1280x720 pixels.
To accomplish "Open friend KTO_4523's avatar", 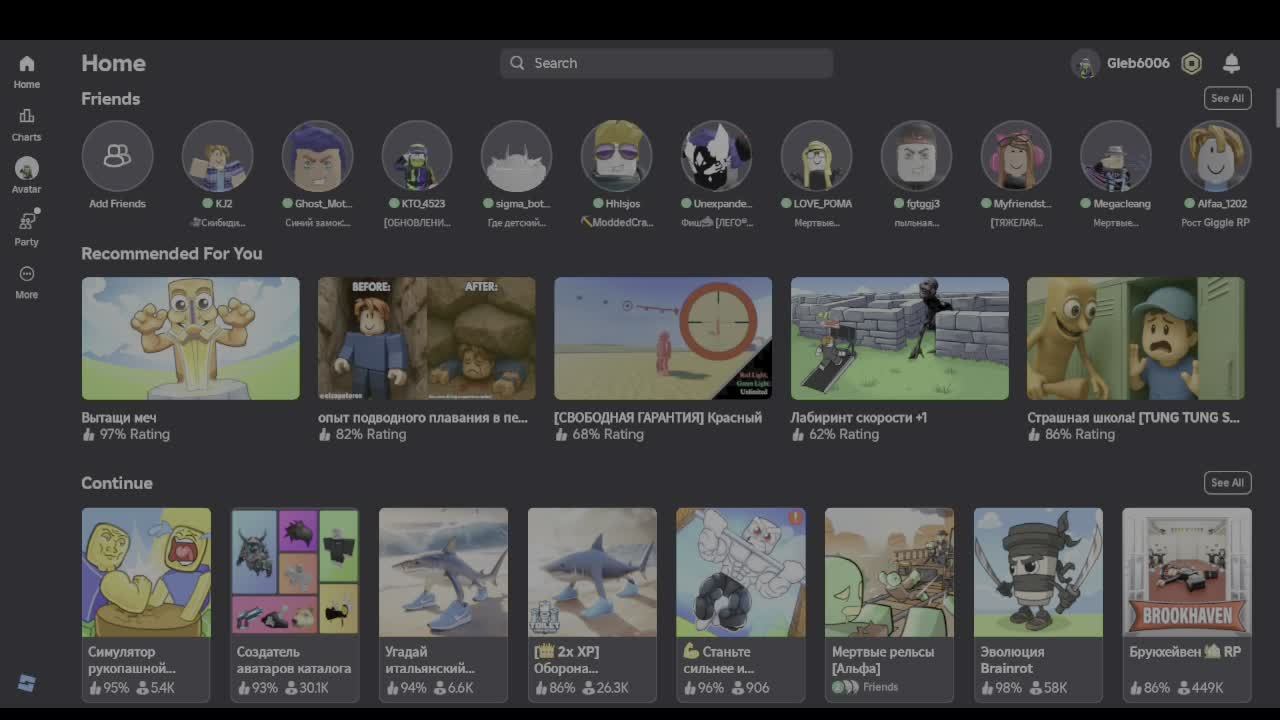I will pos(417,156).
